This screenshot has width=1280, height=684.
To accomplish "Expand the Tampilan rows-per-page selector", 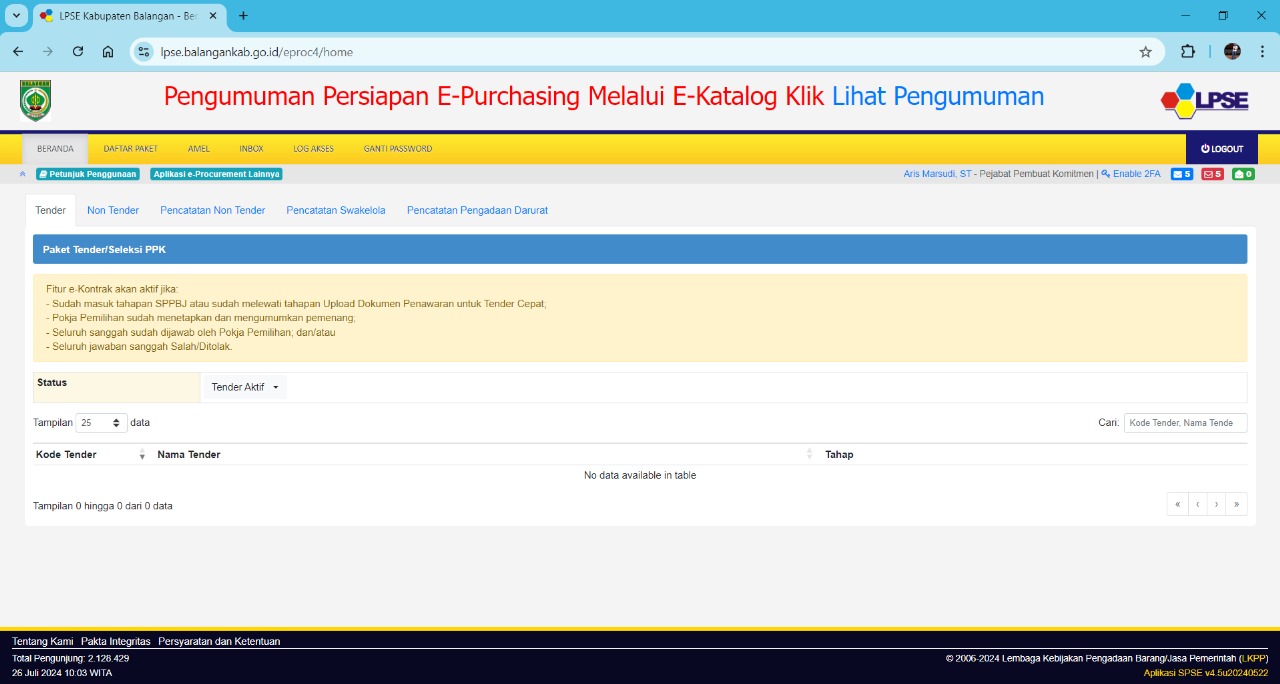I will [x=101, y=423].
